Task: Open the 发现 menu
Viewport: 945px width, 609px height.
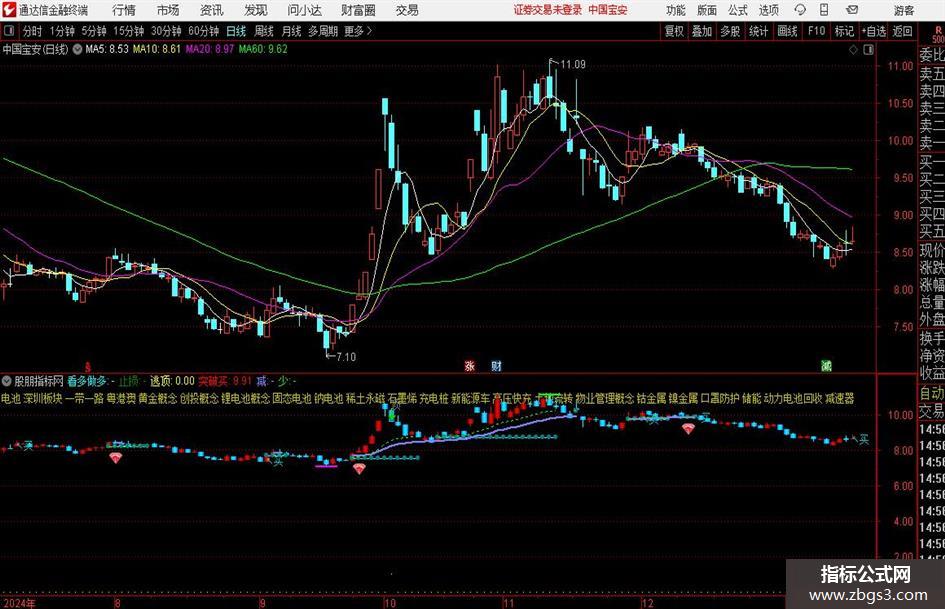Action: 256,10
